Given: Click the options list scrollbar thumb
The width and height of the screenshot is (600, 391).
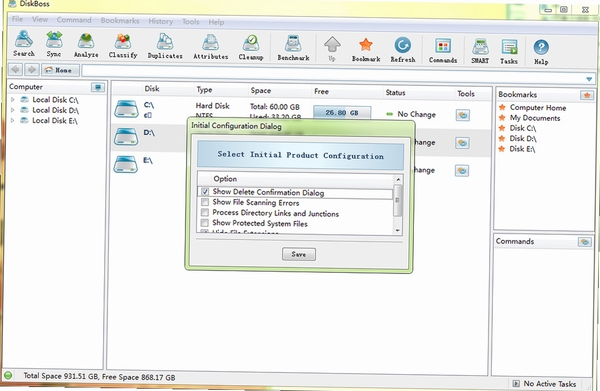Looking at the screenshot, I should [398, 200].
